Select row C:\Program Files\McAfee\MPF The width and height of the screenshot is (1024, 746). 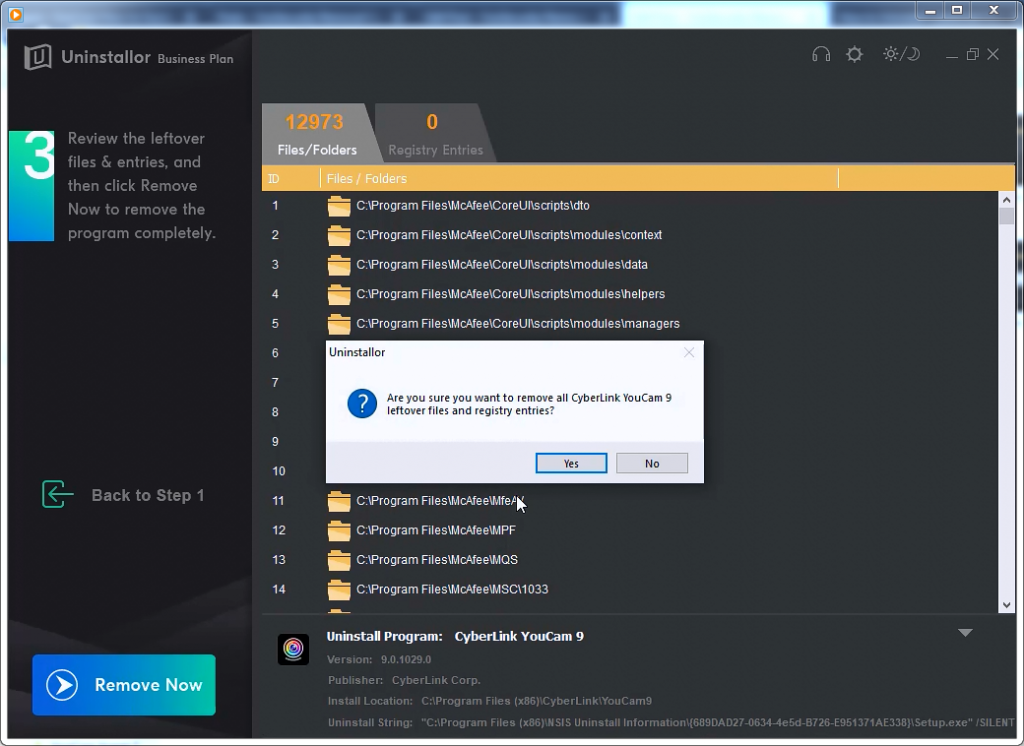[x=630, y=530]
